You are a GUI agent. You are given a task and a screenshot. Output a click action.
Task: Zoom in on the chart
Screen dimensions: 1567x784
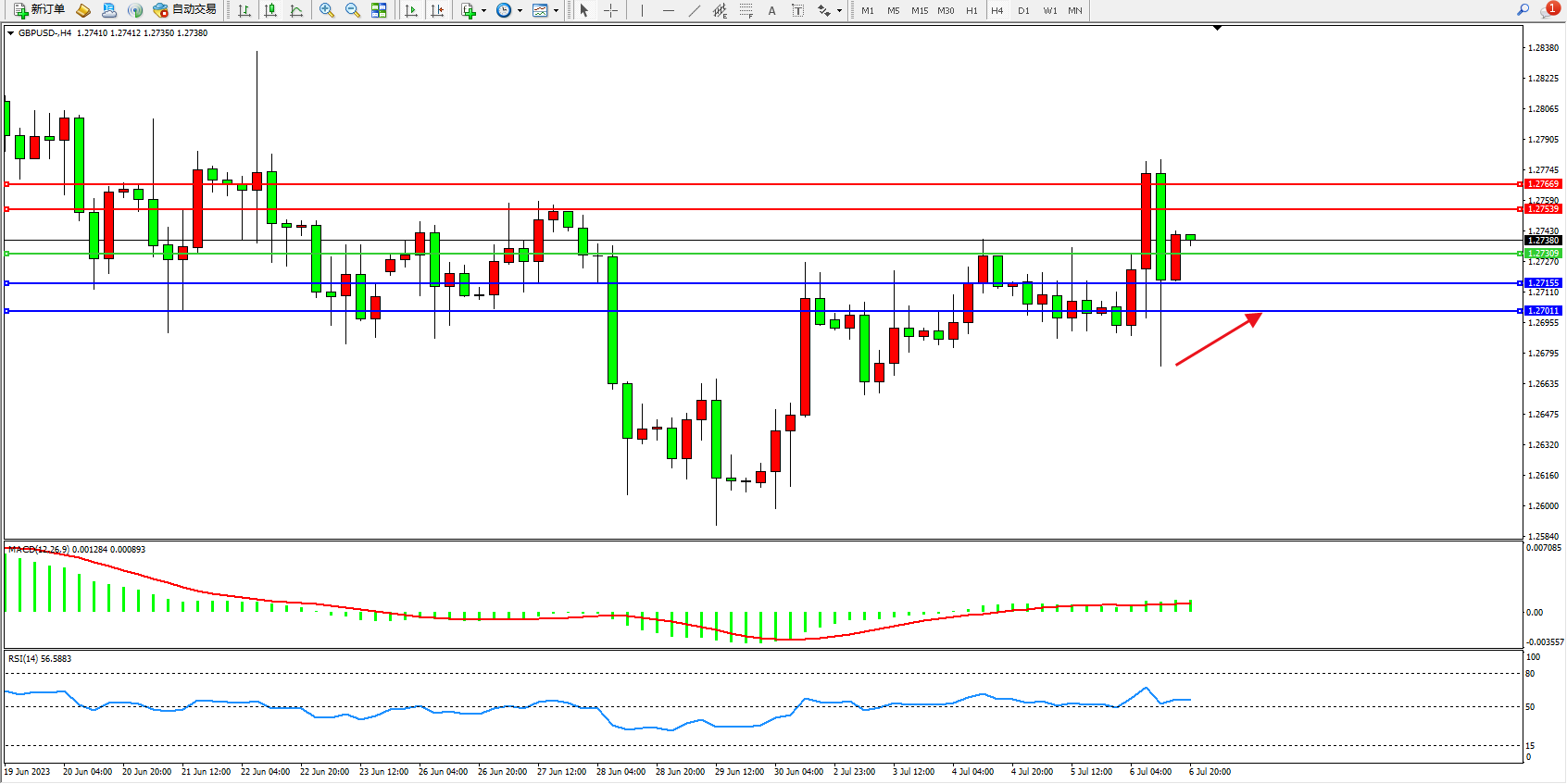(327, 10)
